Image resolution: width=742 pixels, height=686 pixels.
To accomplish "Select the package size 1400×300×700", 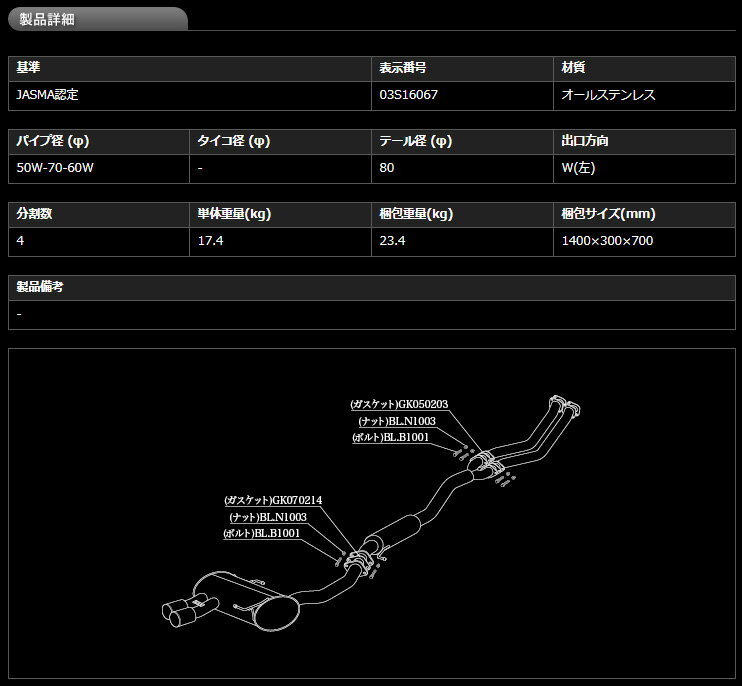I will click(x=608, y=240).
